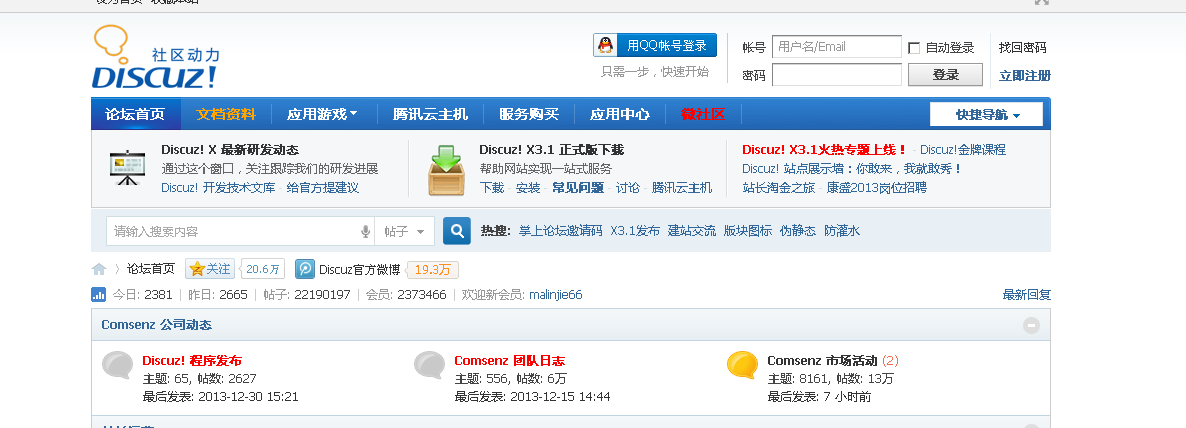Click the 讨论 link
The image size is (1186, 428).
[628, 188]
